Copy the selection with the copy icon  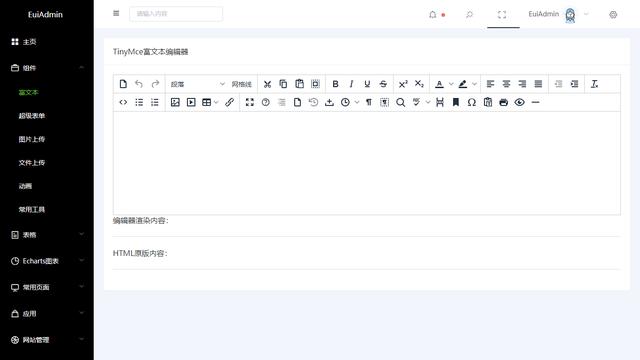[x=283, y=84]
